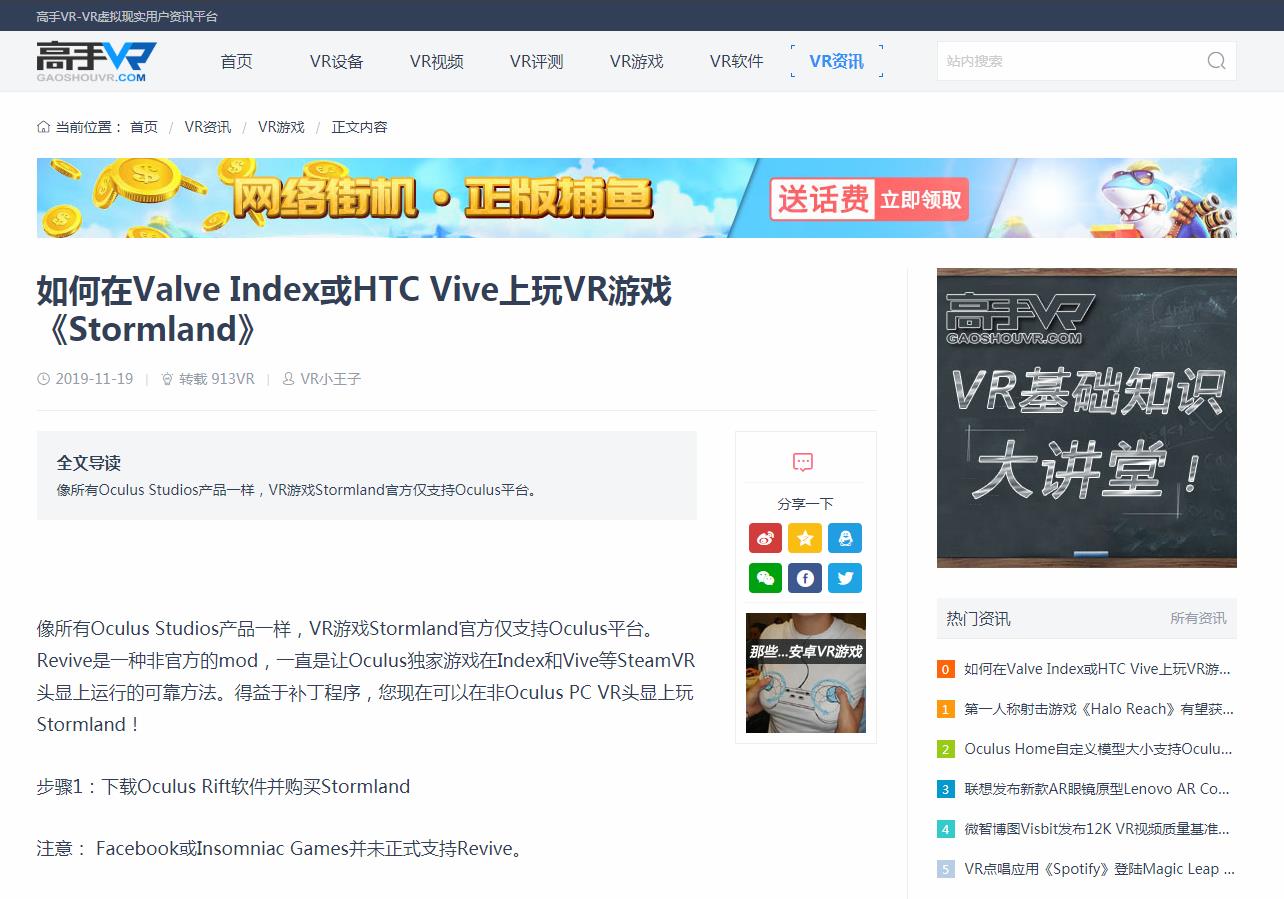The width and height of the screenshot is (1284, 899).
Task: Click the 分享一下 label
Action: click(x=805, y=504)
